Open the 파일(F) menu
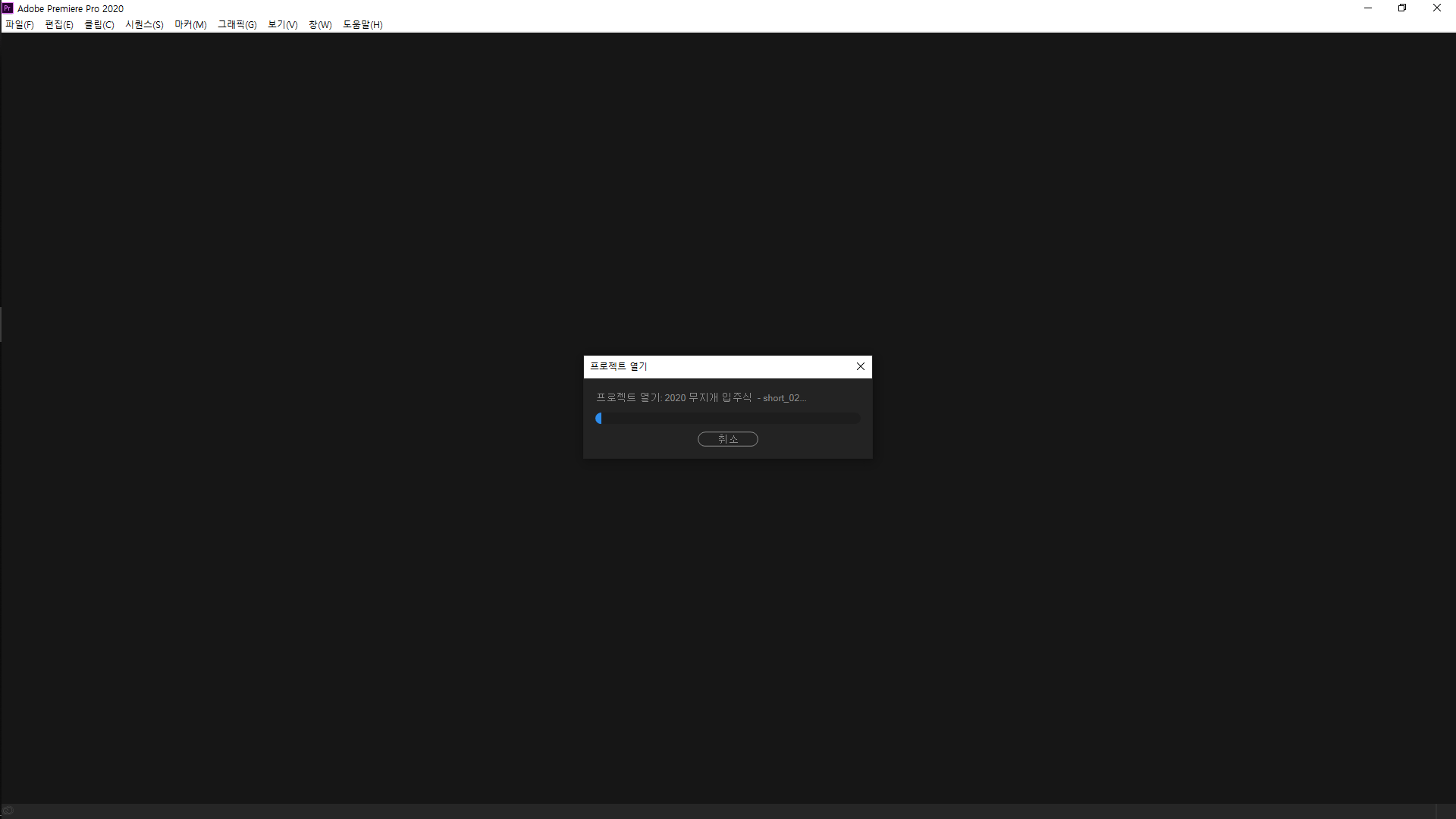Viewport: 1456px width, 819px height. pyautogui.click(x=19, y=24)
